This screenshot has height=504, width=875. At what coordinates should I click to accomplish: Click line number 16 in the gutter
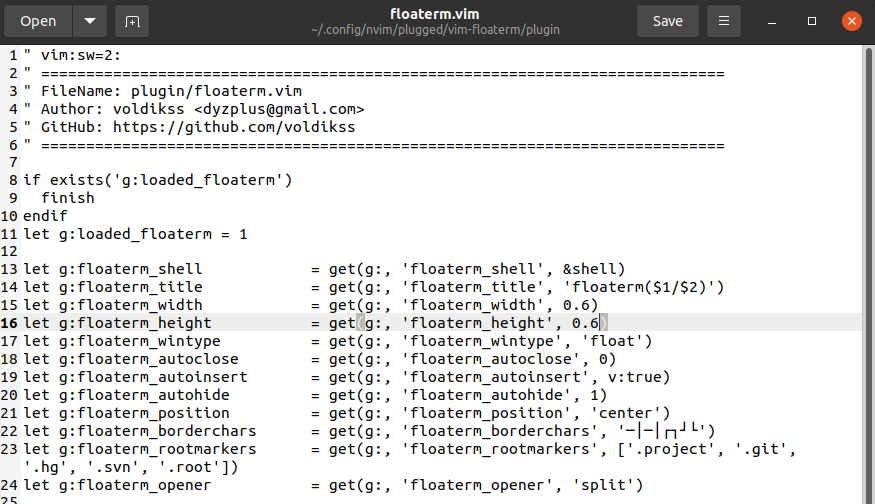[x=10, y=323]
